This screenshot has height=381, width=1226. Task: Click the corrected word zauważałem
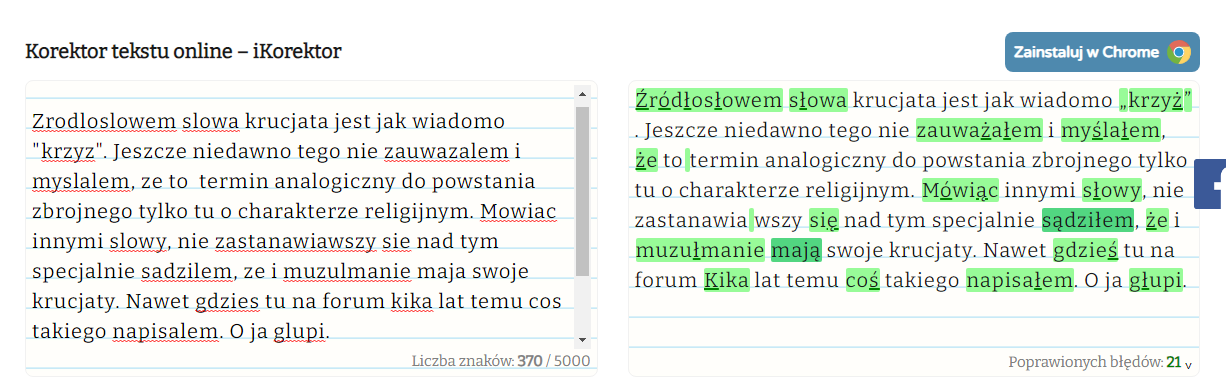point(979,130)
